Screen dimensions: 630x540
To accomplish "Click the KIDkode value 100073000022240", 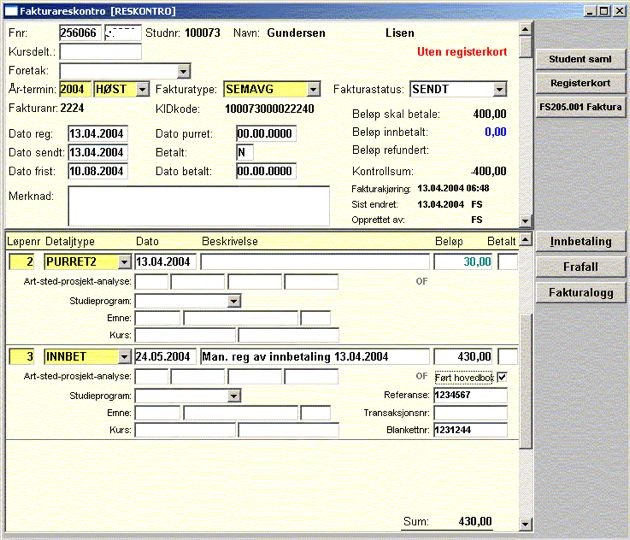I will [x=270, y=109].
